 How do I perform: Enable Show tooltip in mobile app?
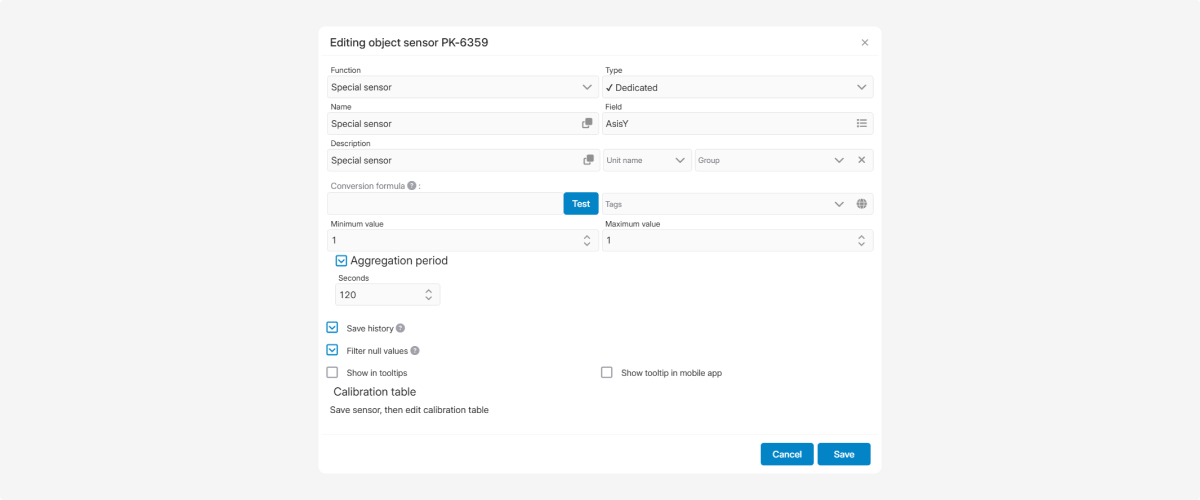(x=606, y=372)
